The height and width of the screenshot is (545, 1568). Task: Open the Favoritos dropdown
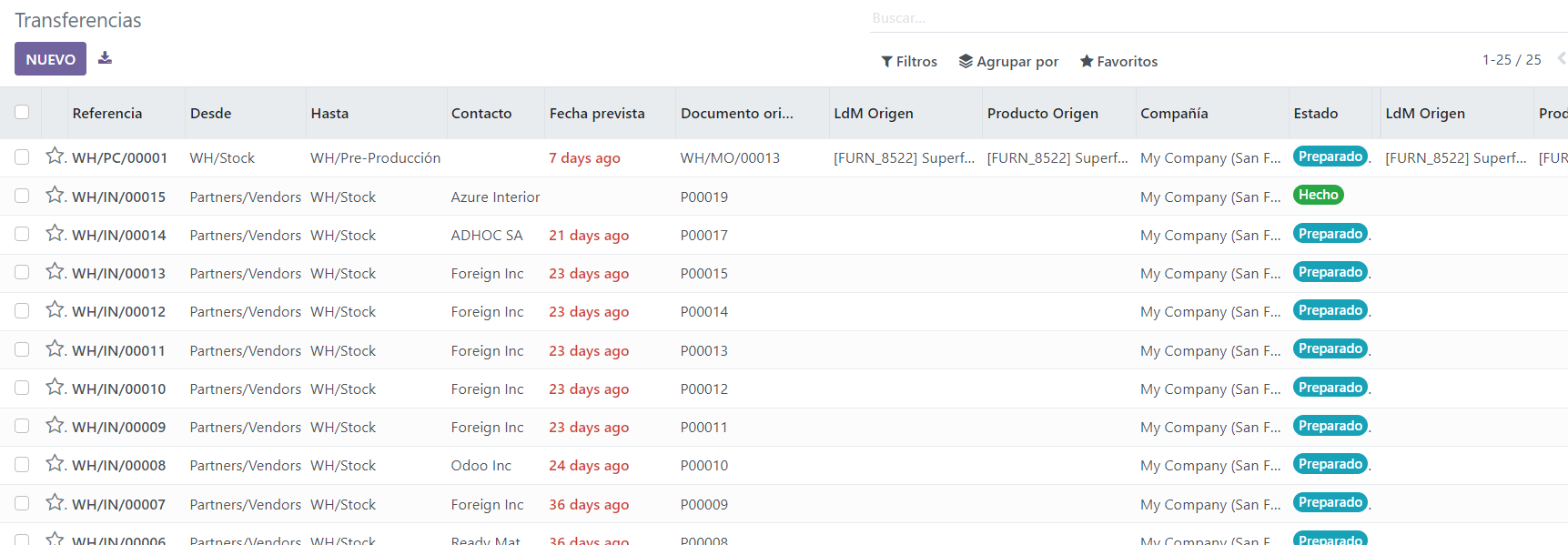pos(1118,61)
